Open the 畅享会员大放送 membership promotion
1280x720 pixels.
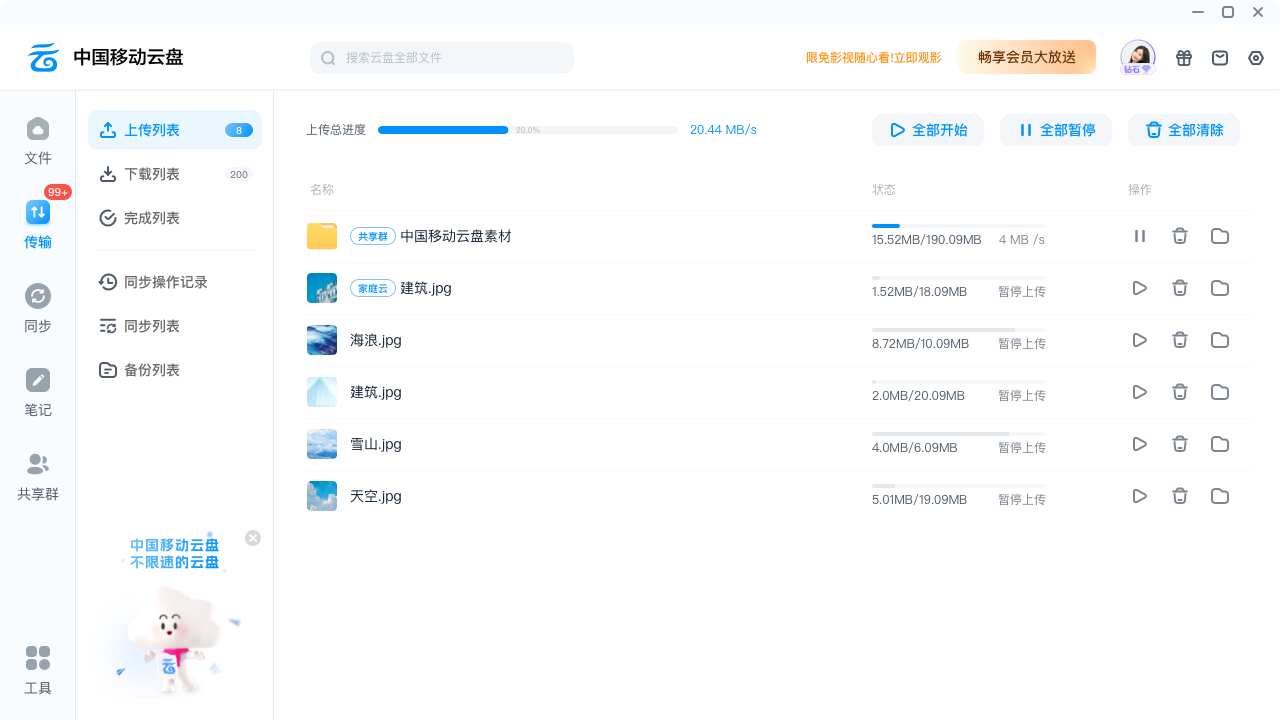point(1027,58)
